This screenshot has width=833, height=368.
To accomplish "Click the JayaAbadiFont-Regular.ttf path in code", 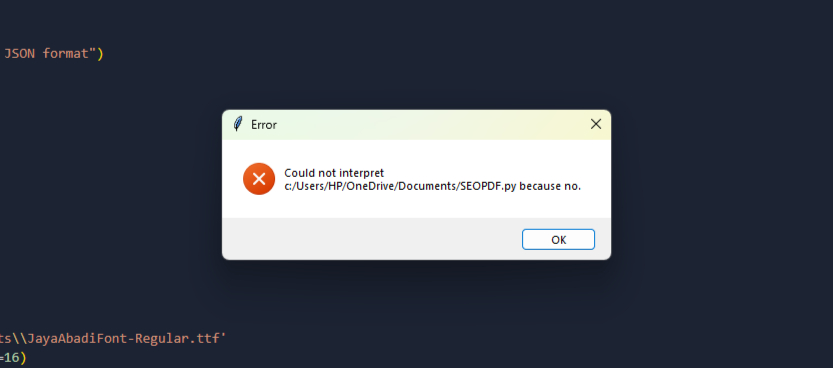I will (113, 339).
